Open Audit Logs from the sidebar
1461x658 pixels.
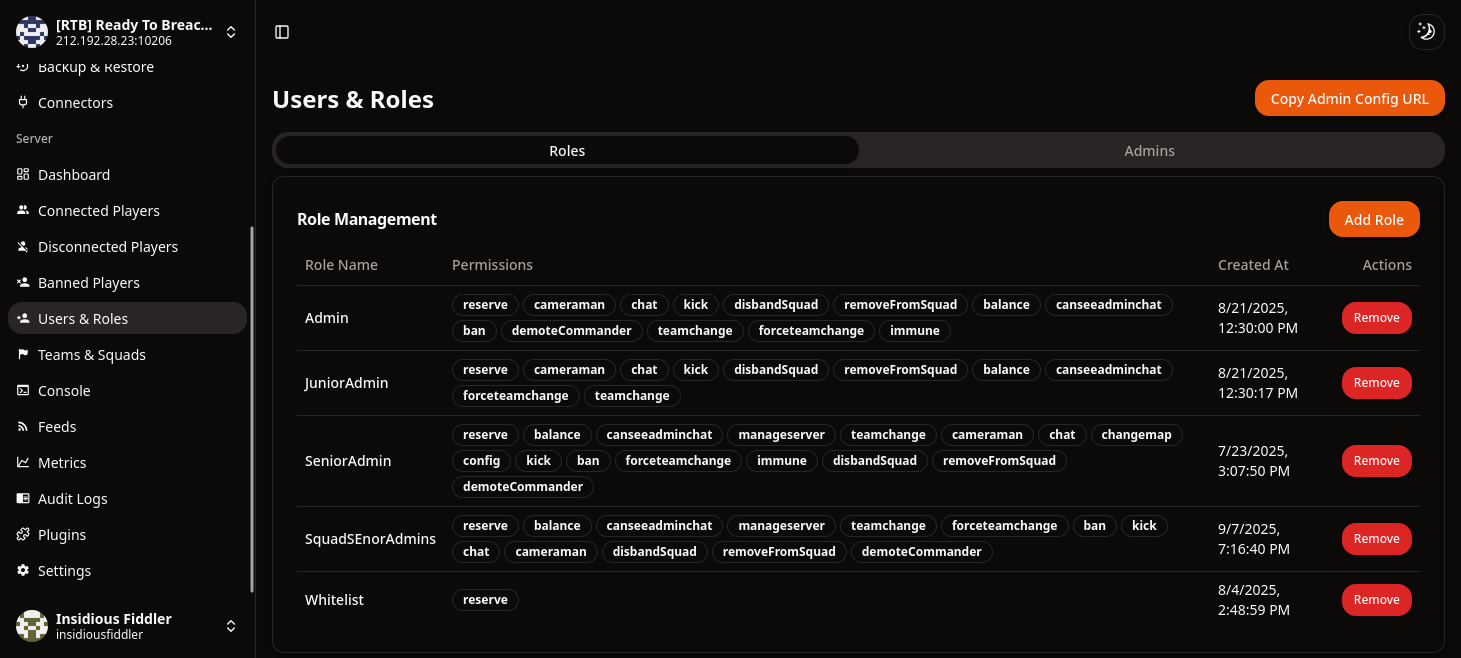[x=72, y=499]
